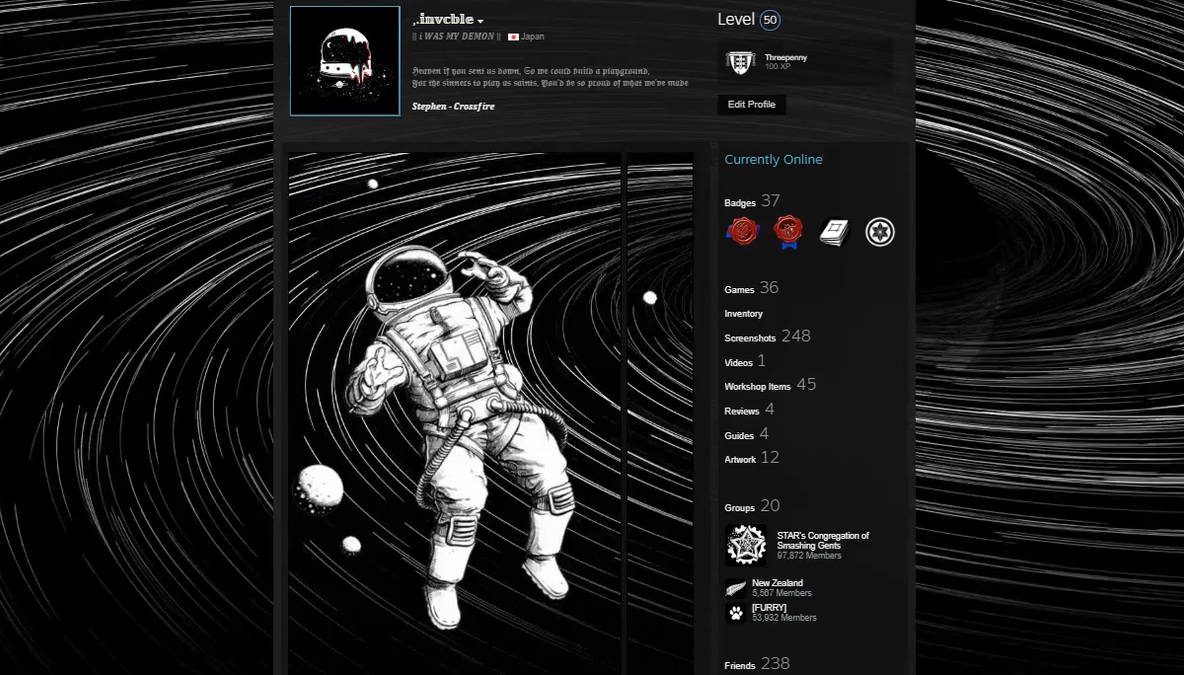Open the Guides 4 link
This screenshot has height=675, width=1184.
pyautogui.click(x=746, y=434)
